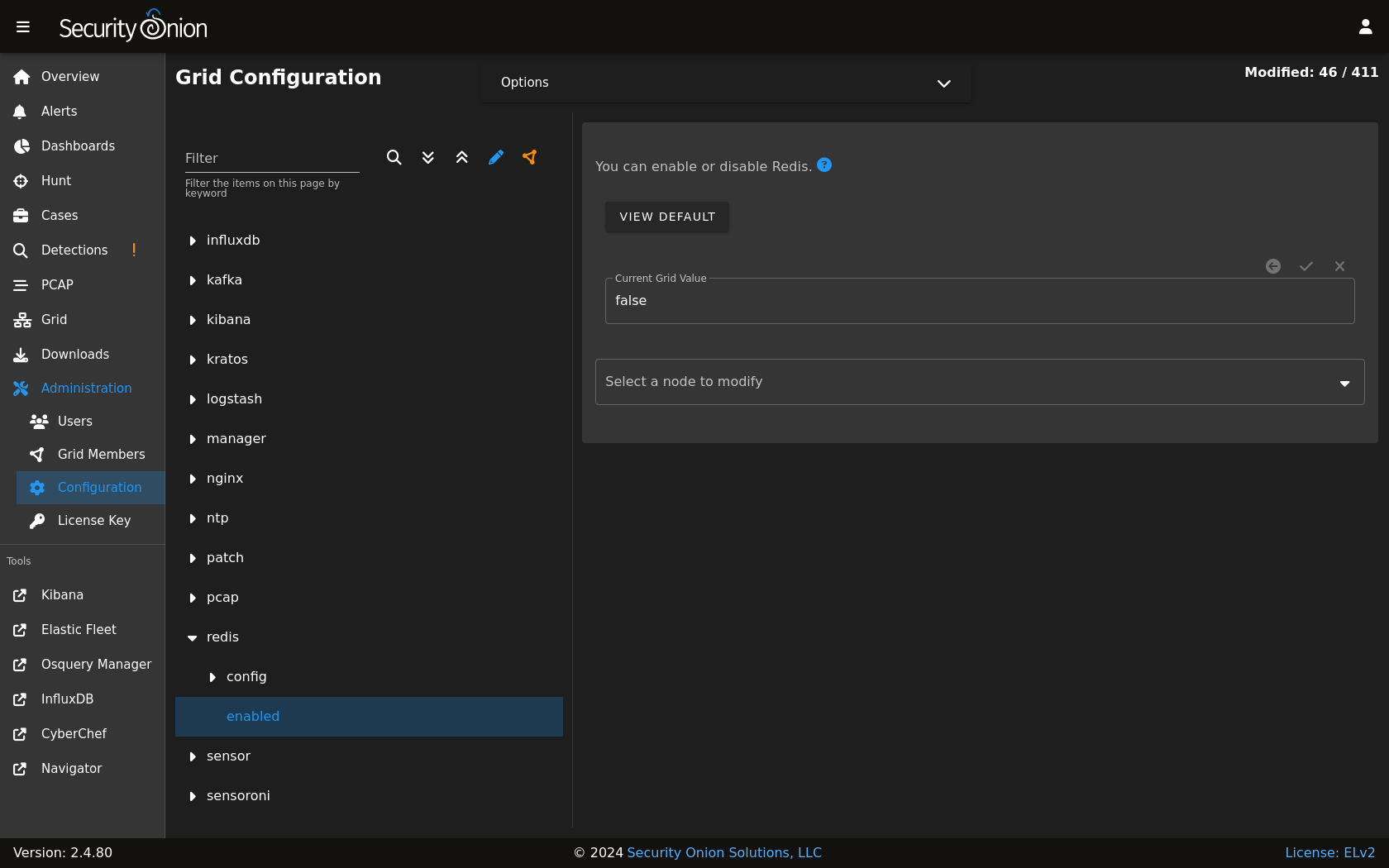Click the VIEW DEFAULT button

pyautogui.click(x=667, y=217)
